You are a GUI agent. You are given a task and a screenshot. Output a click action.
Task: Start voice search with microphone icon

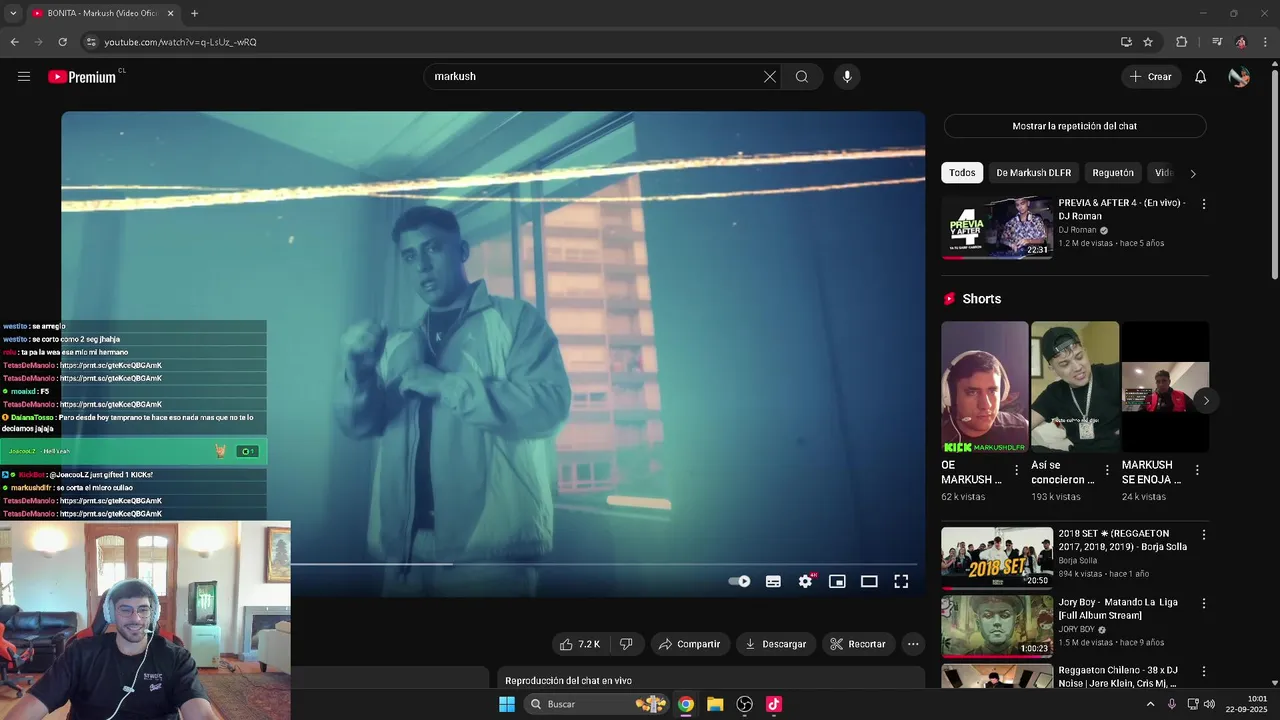tap(847, 76)
